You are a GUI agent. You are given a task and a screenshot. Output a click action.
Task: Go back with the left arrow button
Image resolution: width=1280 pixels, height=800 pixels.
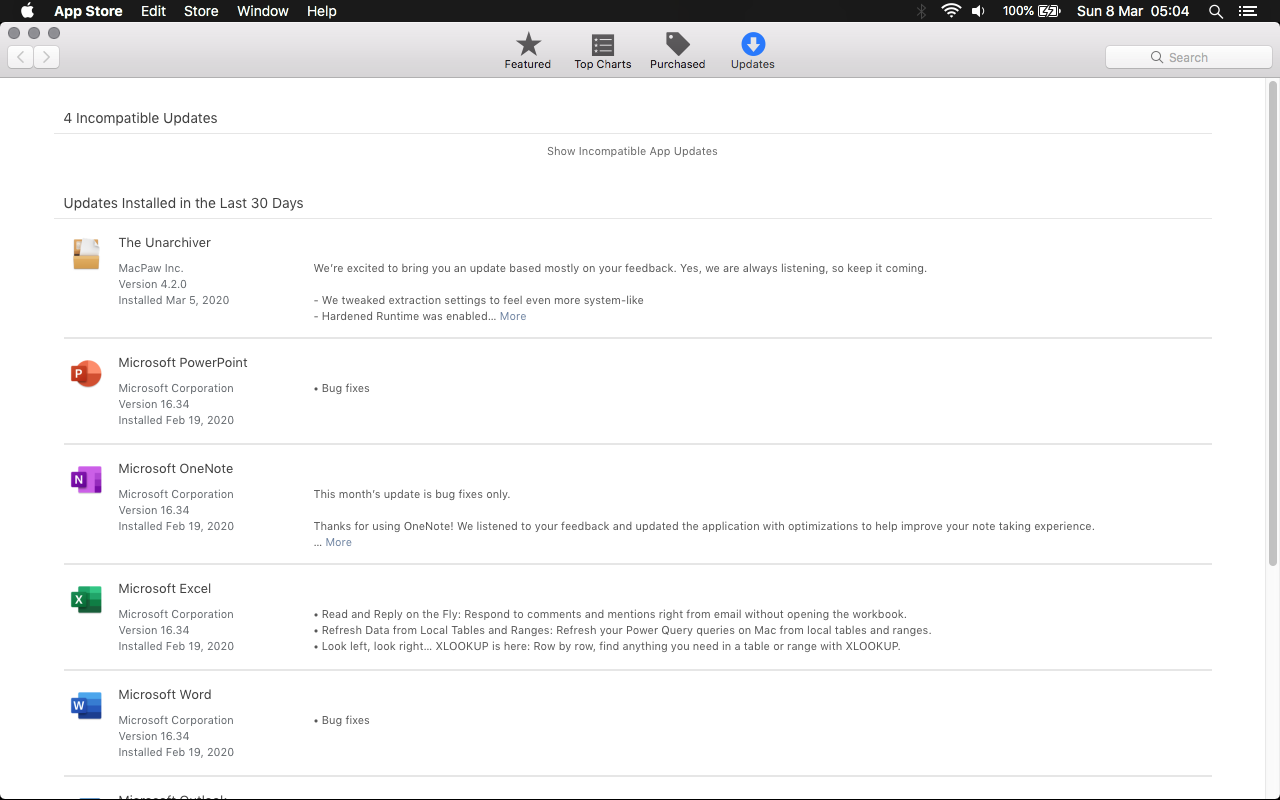tap(21, 57)
